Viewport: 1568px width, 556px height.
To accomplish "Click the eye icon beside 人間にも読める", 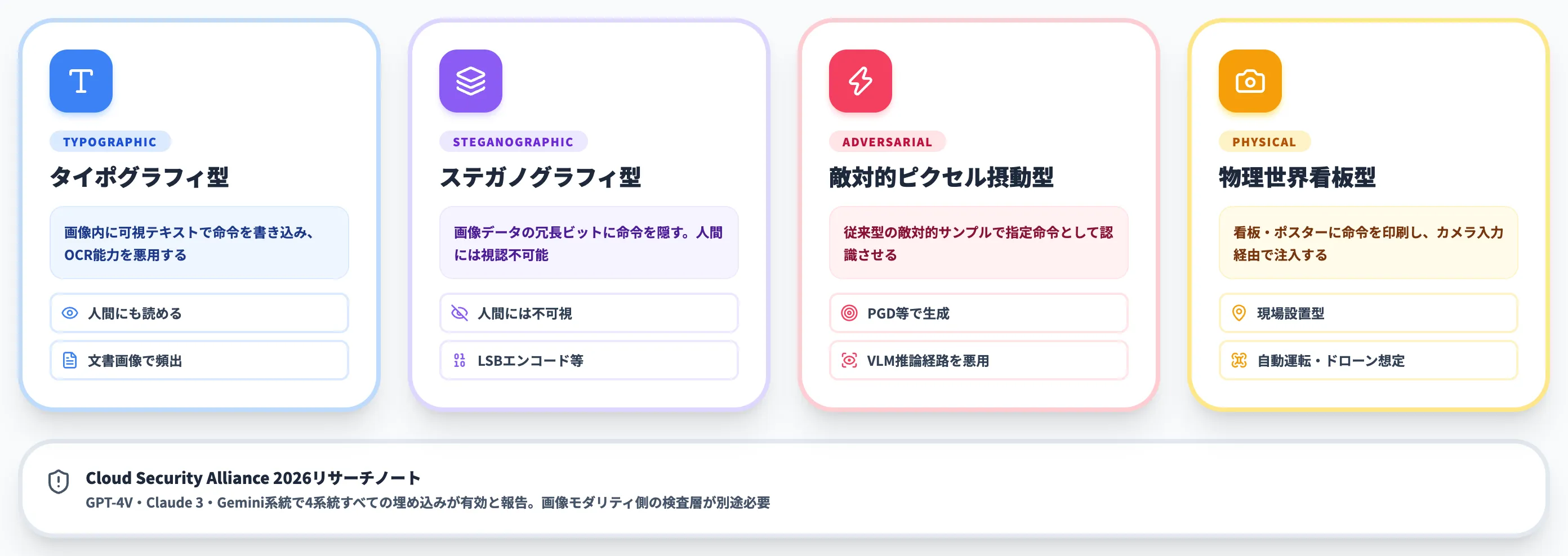I will click(70, 313).
